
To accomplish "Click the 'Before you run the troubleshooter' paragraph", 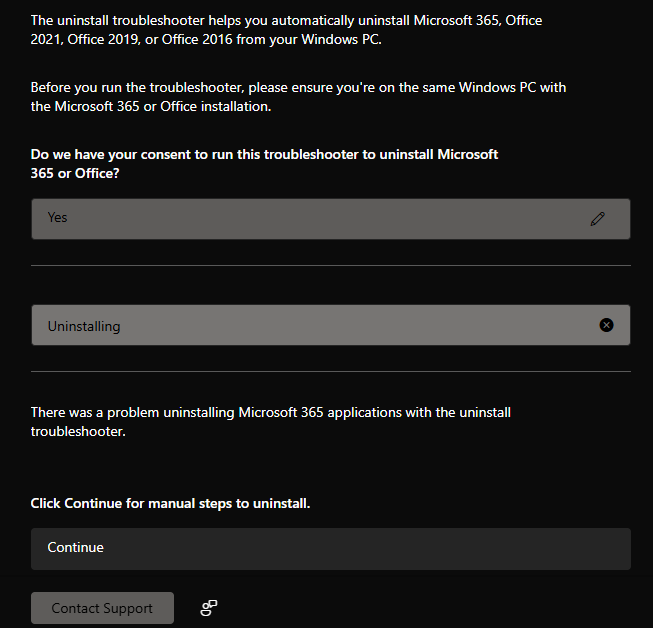I will click(298, 97).
